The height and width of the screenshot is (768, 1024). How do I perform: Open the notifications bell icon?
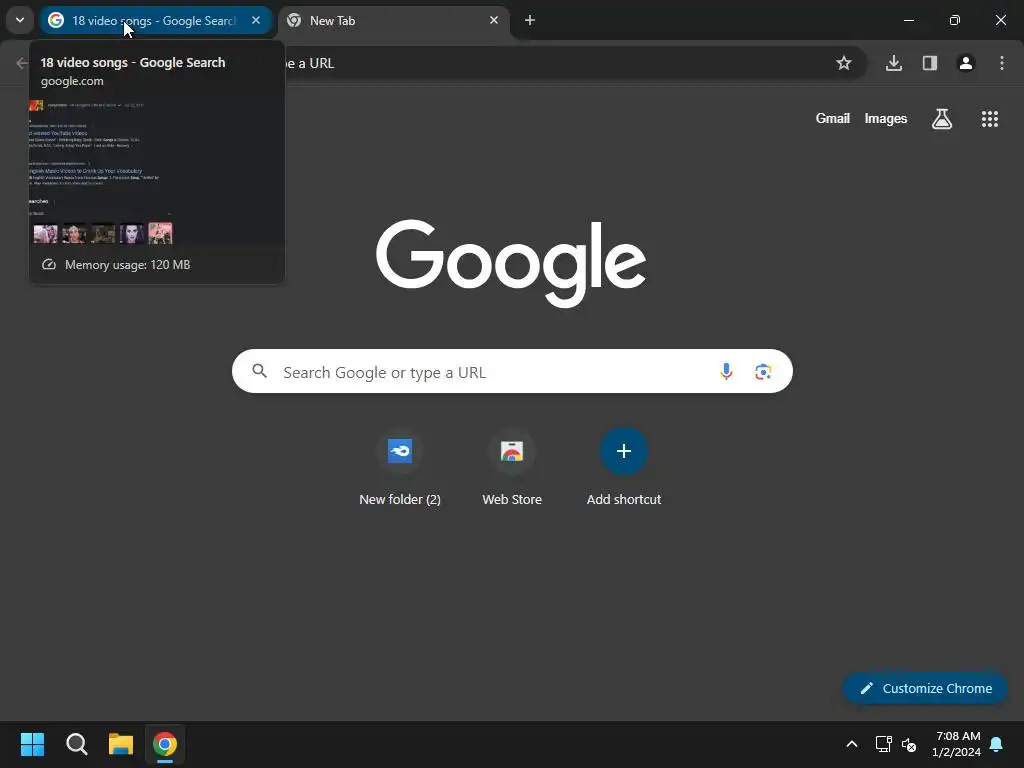[997, 744]
